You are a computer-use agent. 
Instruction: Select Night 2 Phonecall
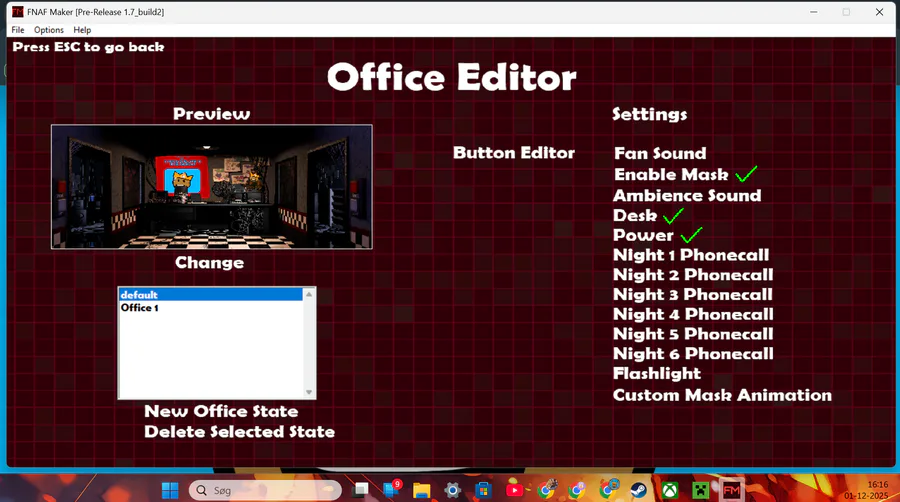[x=693, y=275]
